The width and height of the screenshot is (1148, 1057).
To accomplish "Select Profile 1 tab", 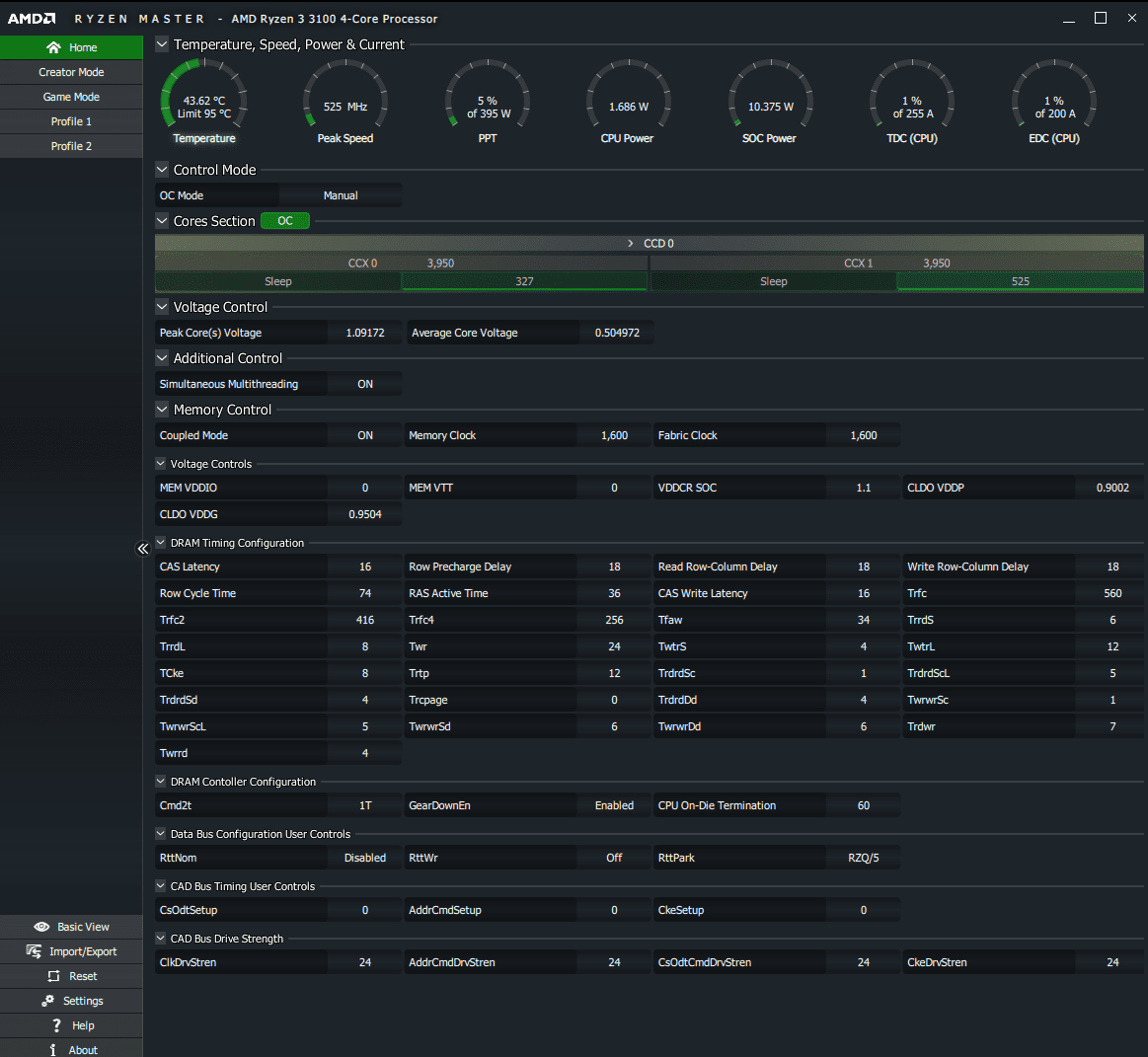I will [x=71, y=121].
